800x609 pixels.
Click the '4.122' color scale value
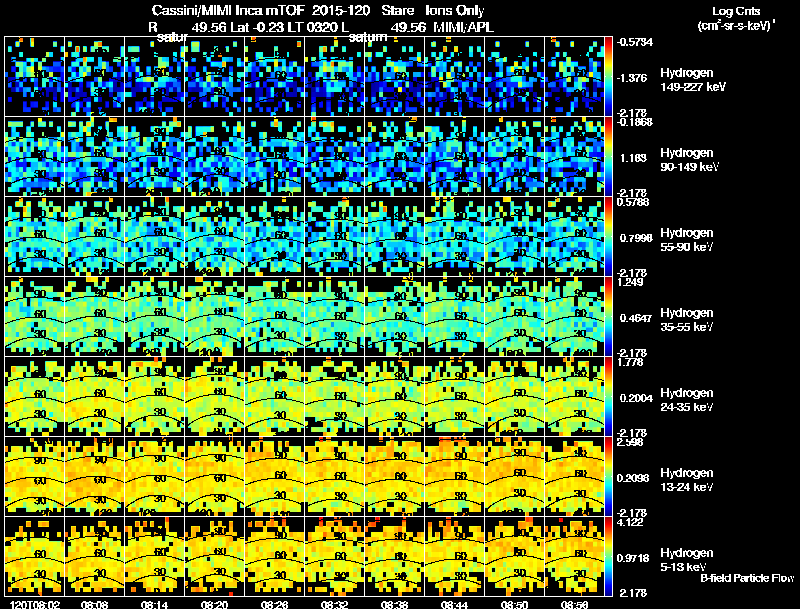click(630, 522)
